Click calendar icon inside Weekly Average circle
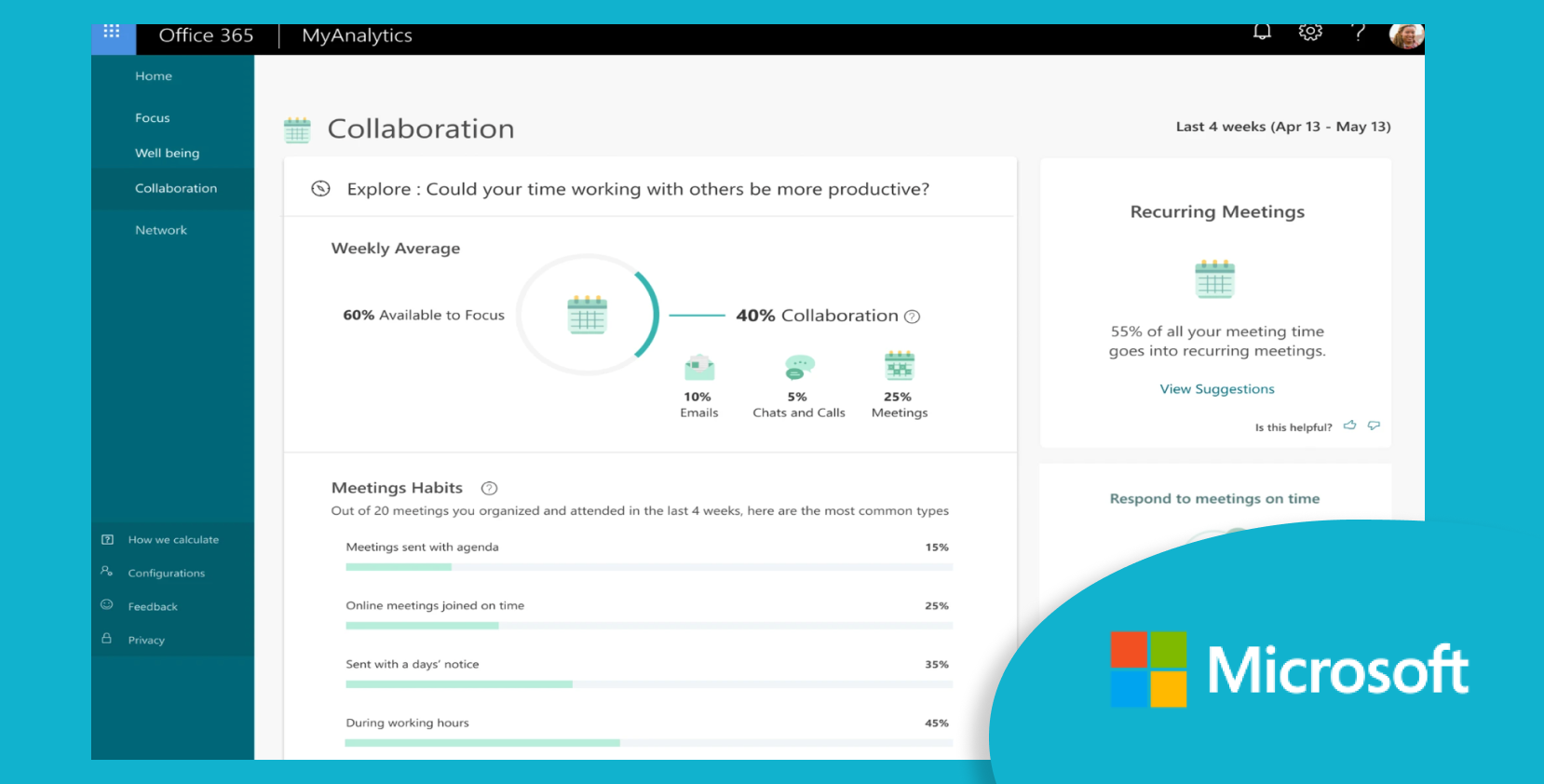 588,315
